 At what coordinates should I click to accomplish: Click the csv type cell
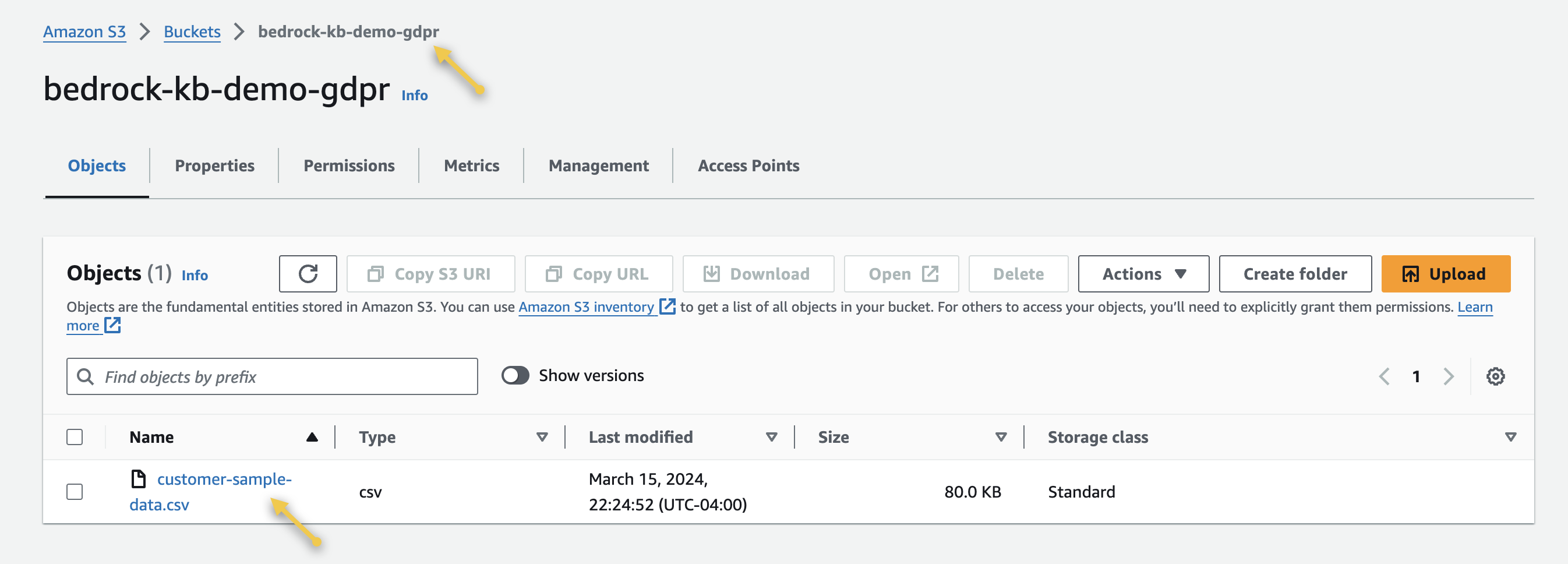pos(370,492)
